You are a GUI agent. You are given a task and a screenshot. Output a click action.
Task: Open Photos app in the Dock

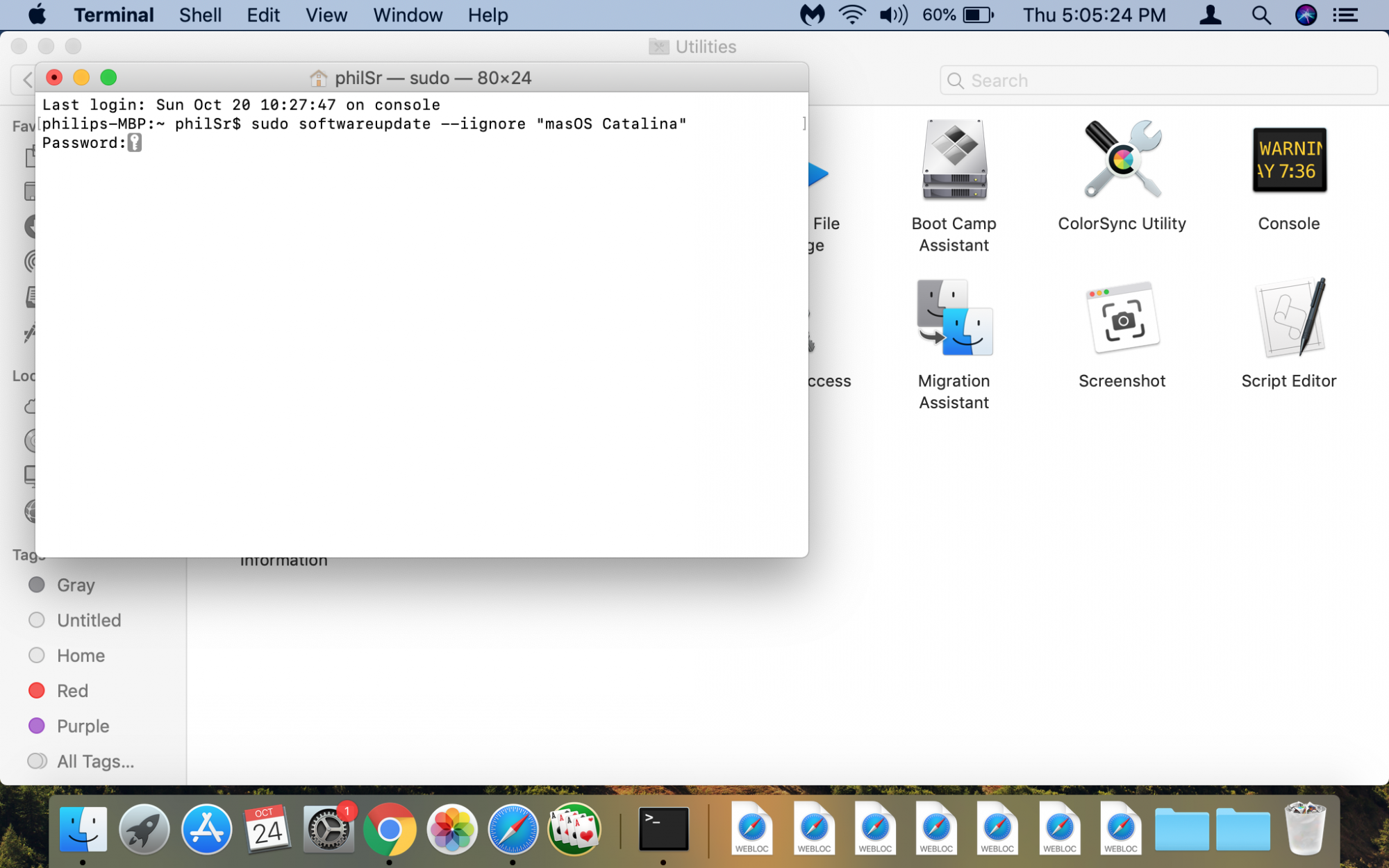click(451, 829)
